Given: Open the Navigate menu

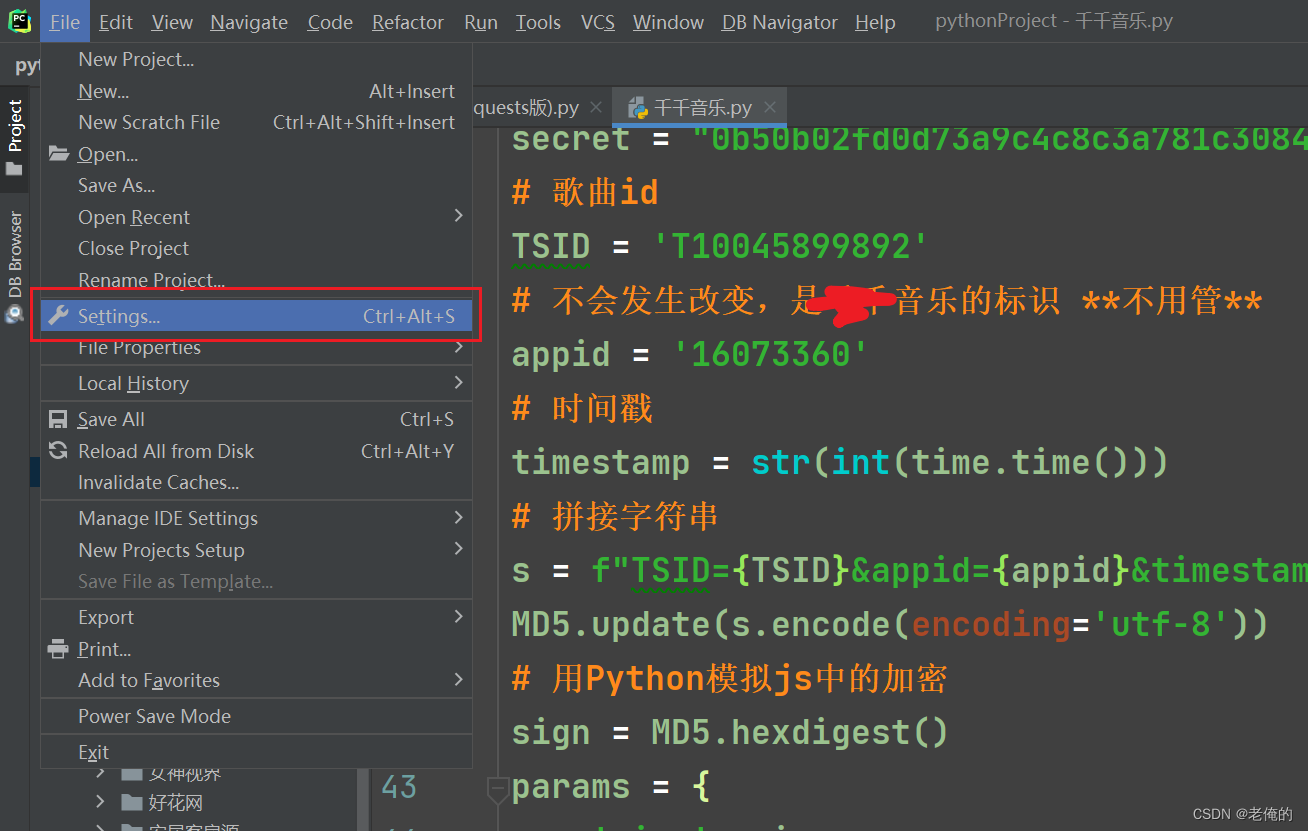Looking at the screenshot, I should (x=249, y=22).
